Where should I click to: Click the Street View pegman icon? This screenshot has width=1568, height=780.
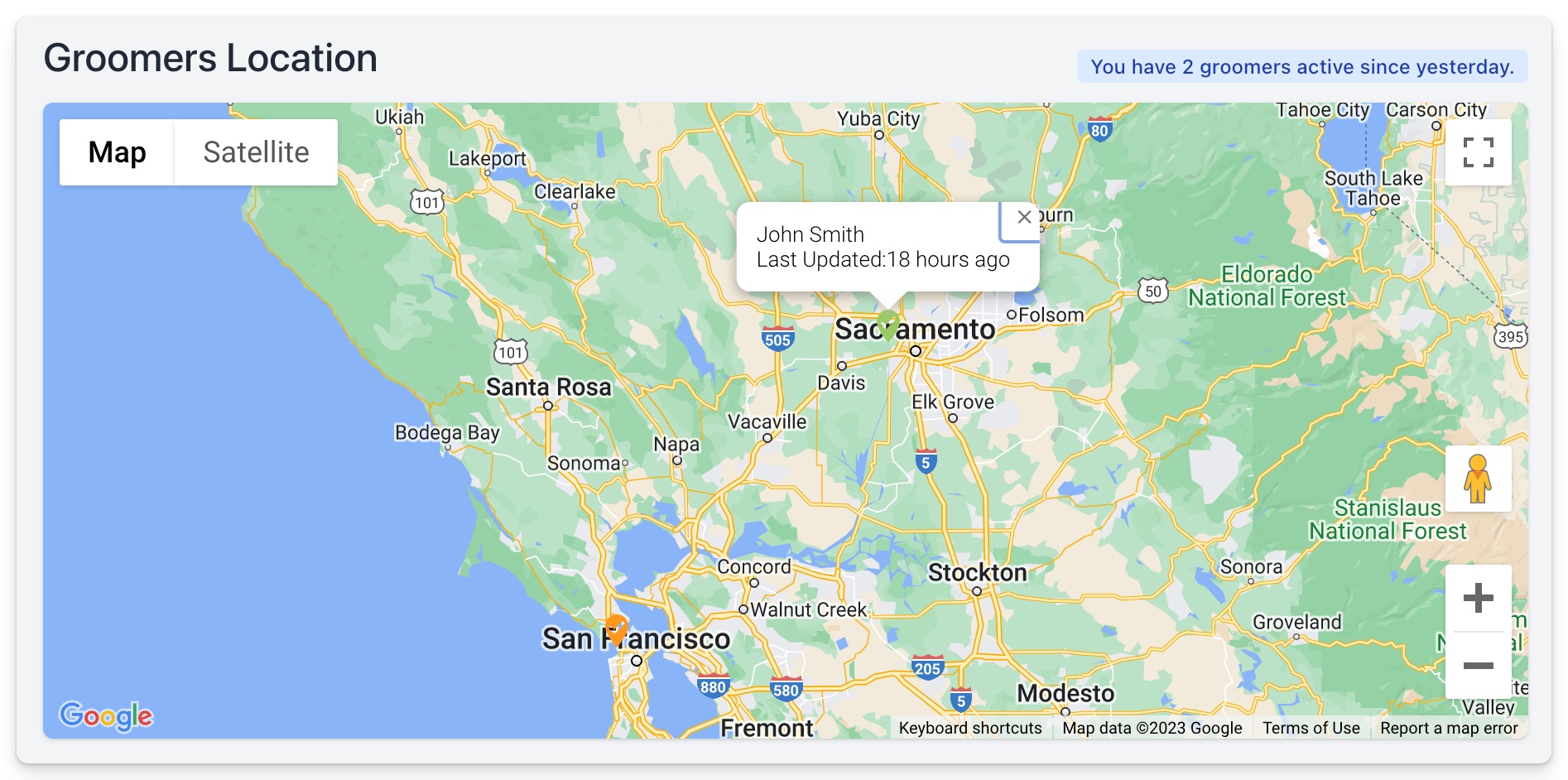[x=1478, y=479]
